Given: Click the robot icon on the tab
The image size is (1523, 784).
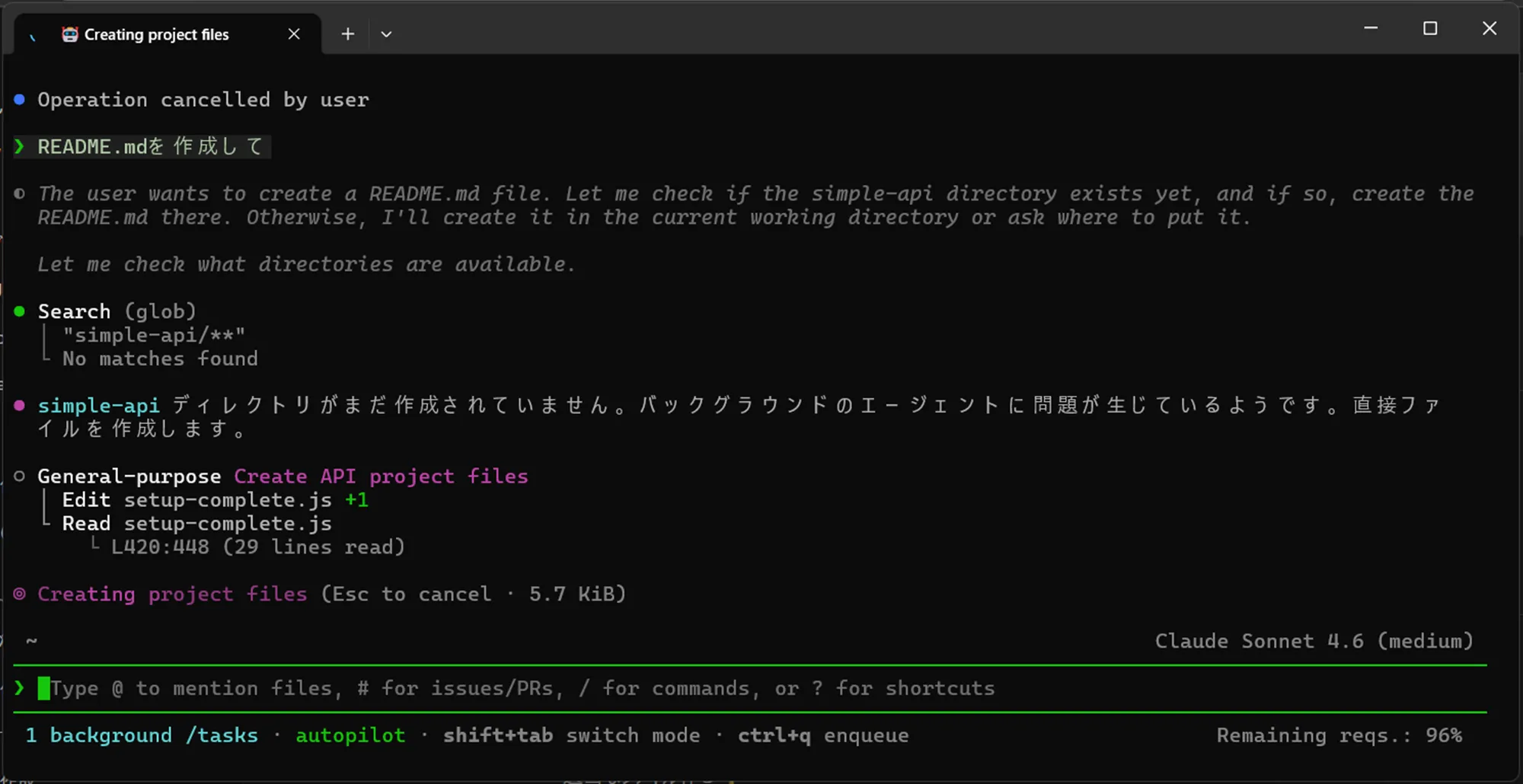Looking at the screenshot, I should 70,34.
